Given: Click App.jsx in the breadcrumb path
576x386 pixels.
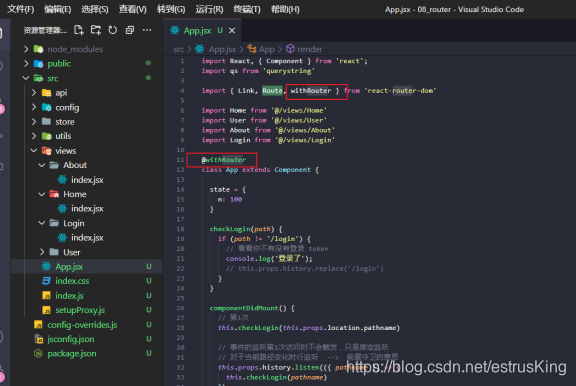Looking at the screenshot, I should [222, 49].
